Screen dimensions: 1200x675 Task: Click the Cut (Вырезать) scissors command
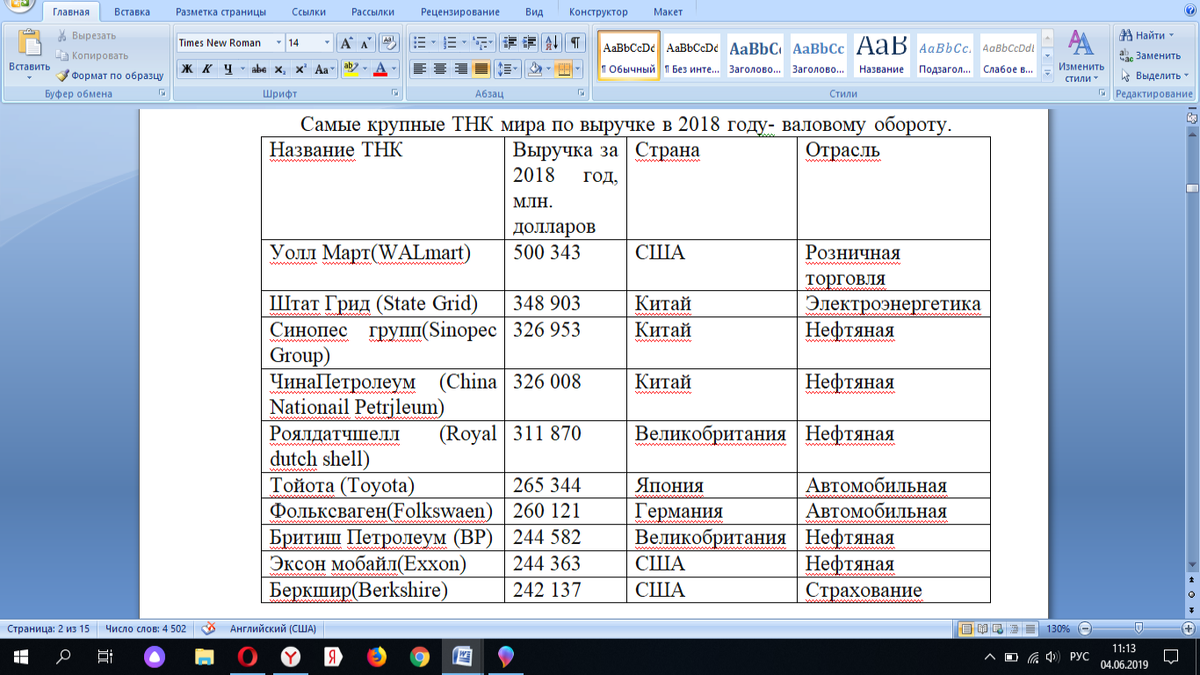(x=87, y=36)
